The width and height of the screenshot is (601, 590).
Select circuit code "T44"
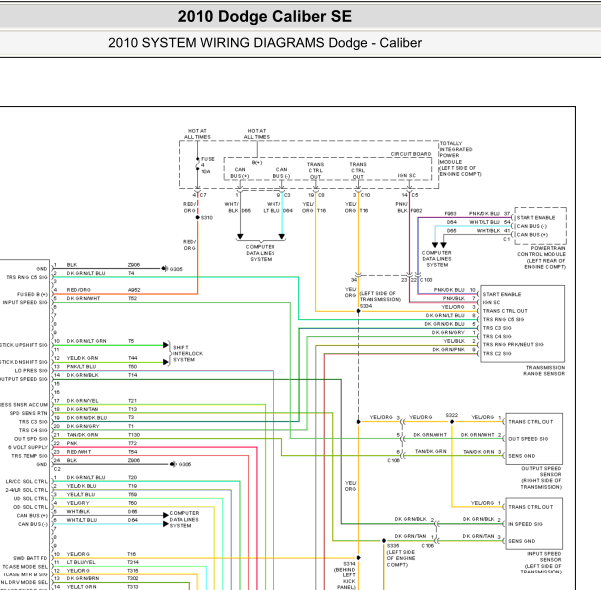coord(132,358)
